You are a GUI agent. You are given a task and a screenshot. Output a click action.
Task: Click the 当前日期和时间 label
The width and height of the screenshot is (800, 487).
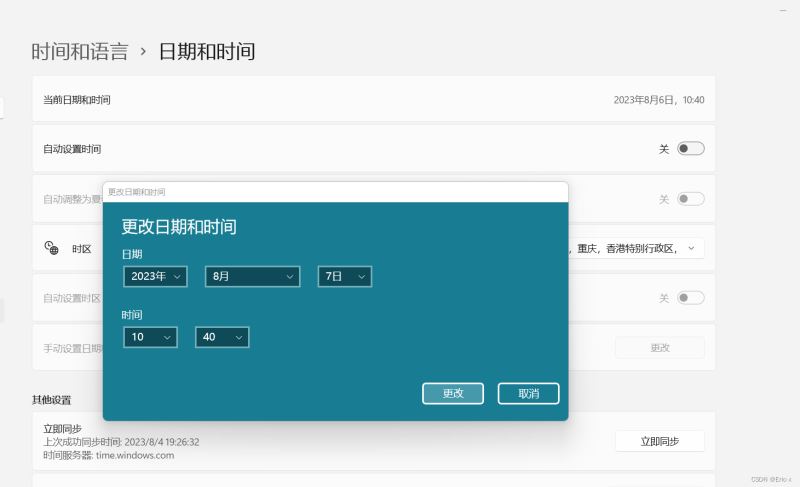click(x=77, y=100)
